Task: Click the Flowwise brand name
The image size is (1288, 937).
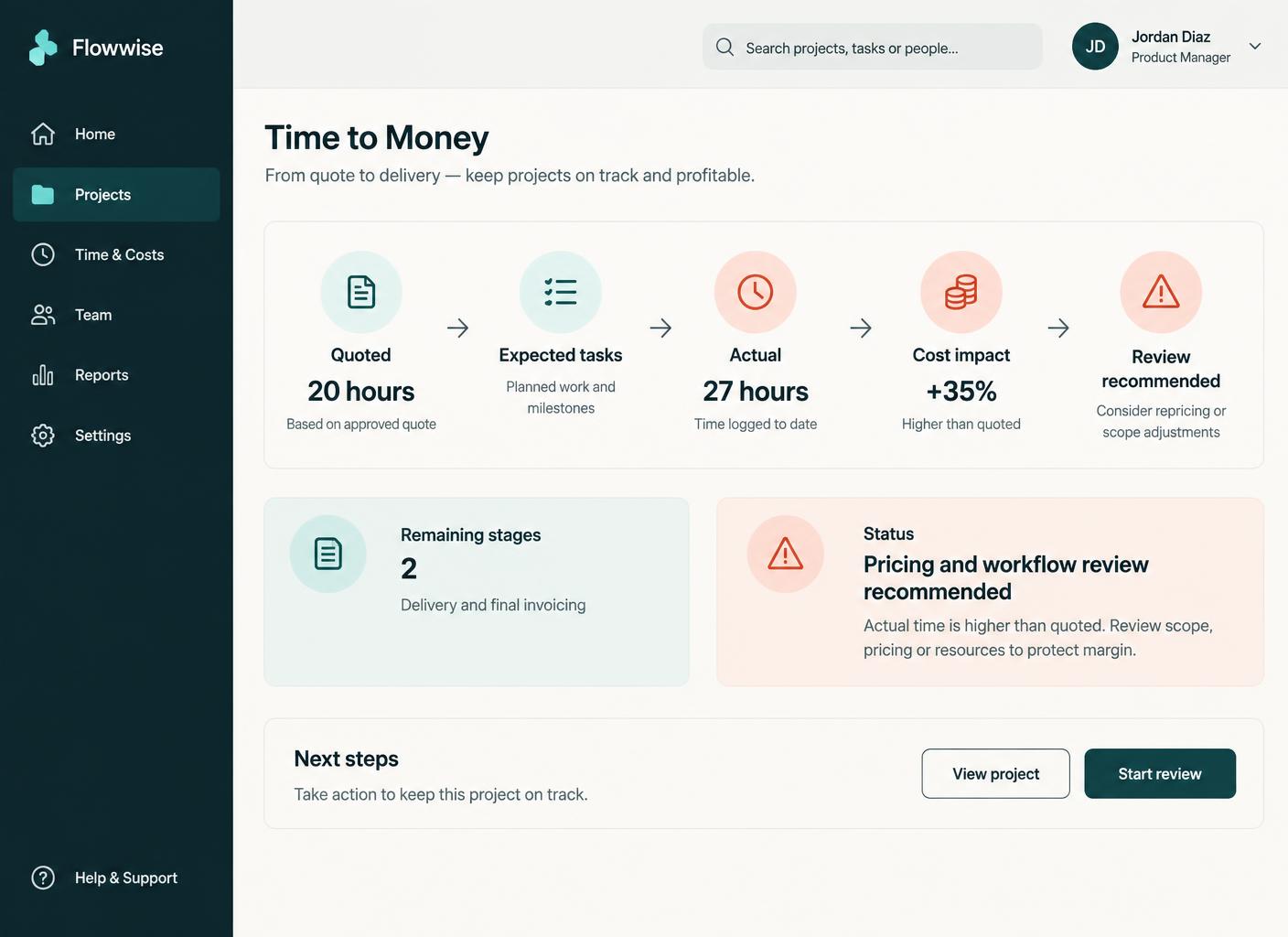Action: (x=118, y=48)
